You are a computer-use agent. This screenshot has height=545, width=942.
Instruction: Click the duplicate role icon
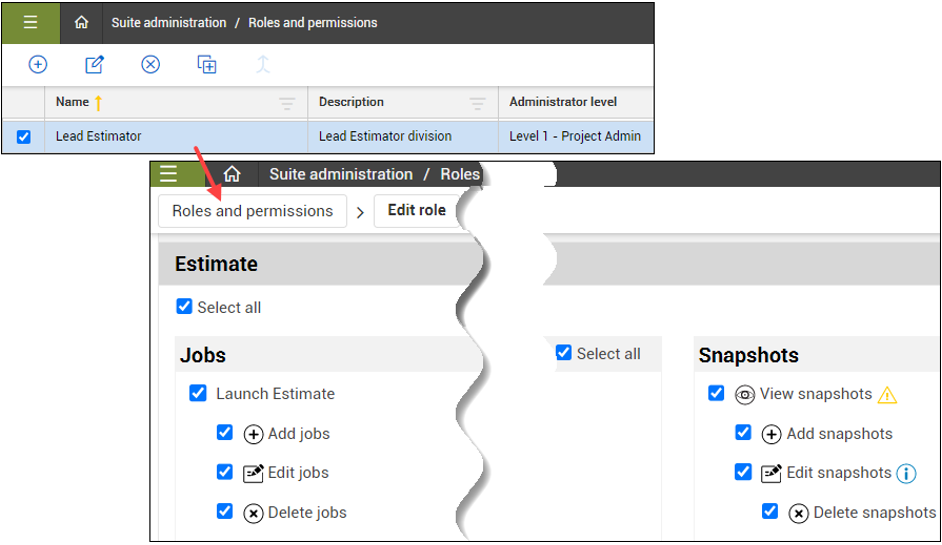207,64
